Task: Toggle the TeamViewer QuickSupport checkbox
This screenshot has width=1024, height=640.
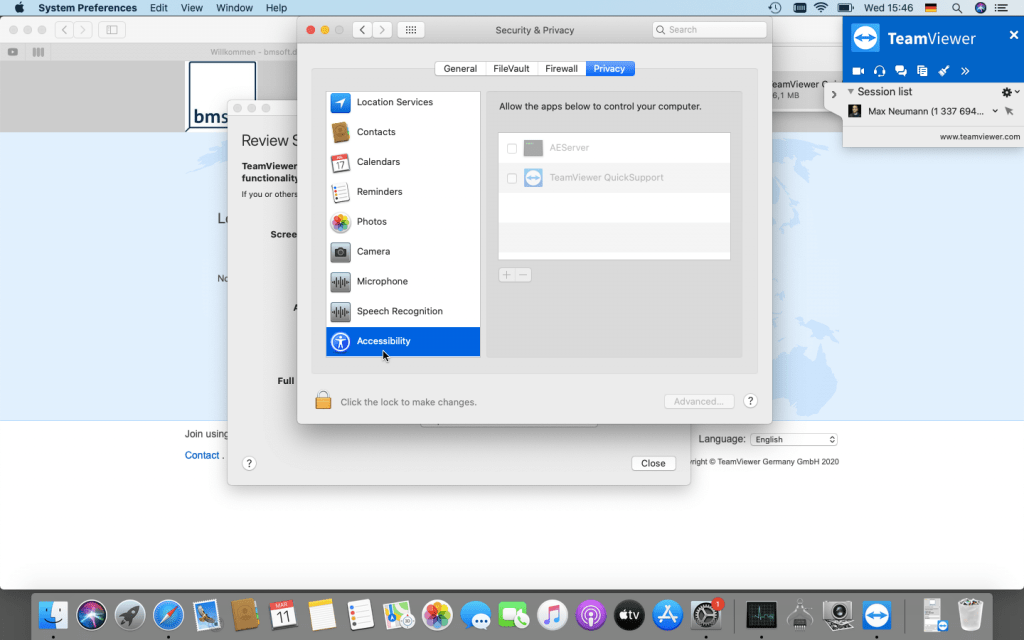Action: coord(512,178)
